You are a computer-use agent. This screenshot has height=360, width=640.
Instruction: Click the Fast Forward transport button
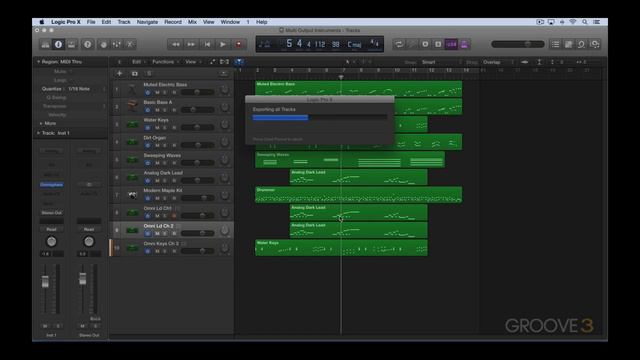click(x=191, y=44)
